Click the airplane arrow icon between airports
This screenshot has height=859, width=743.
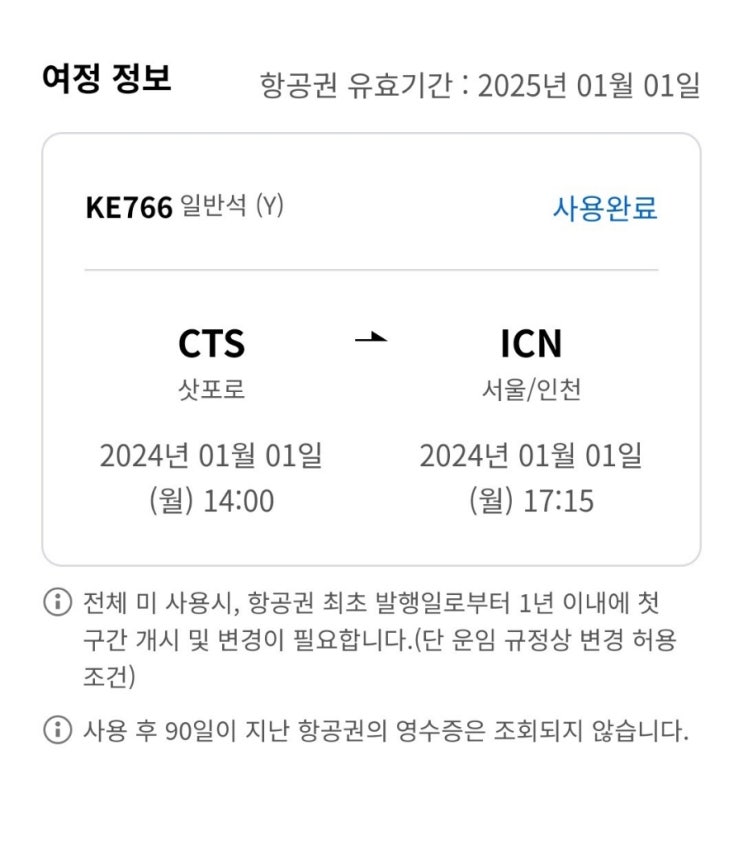[x=370, y=339]
